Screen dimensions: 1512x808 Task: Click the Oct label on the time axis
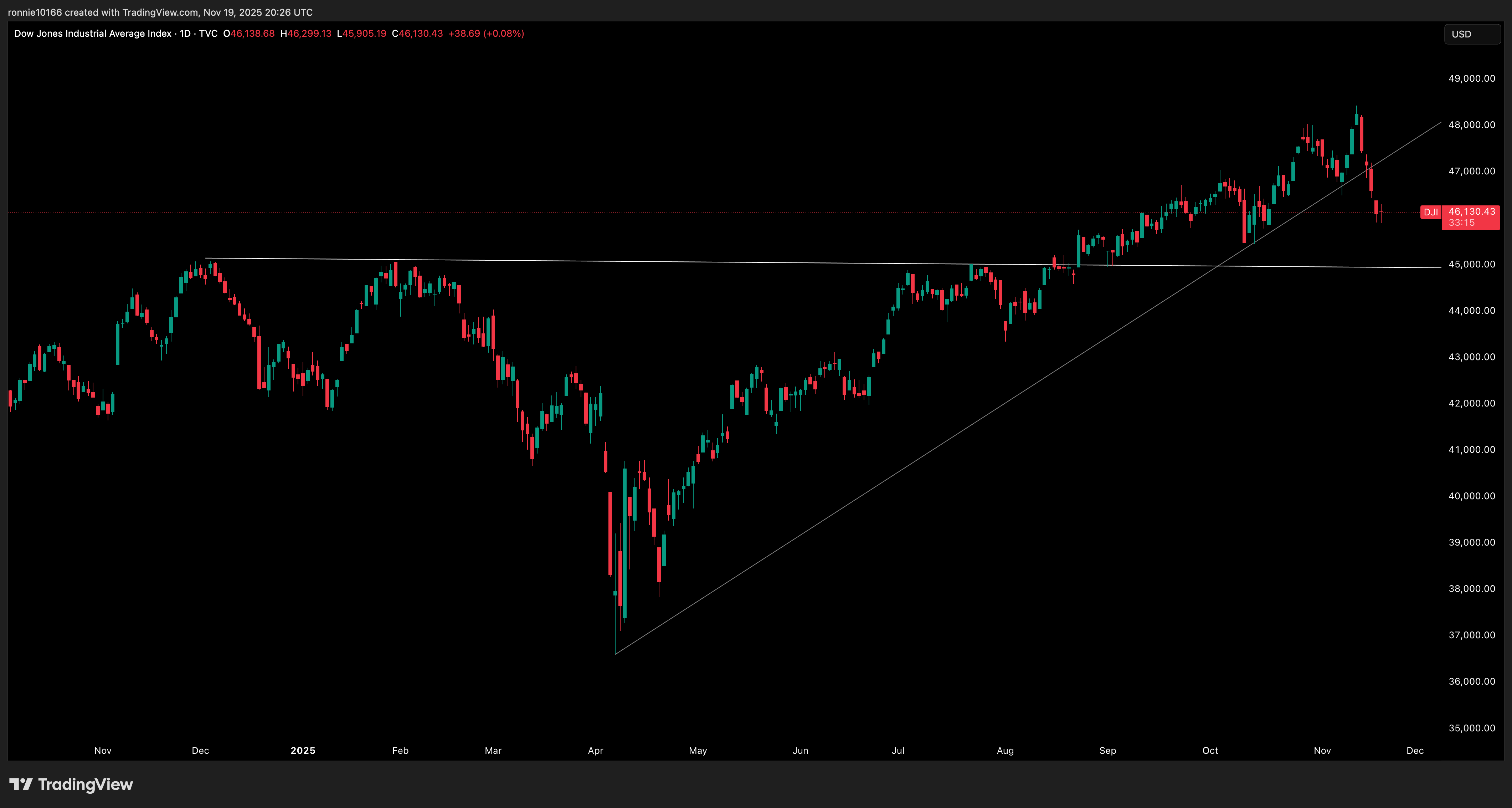(x=1210, y=751)
